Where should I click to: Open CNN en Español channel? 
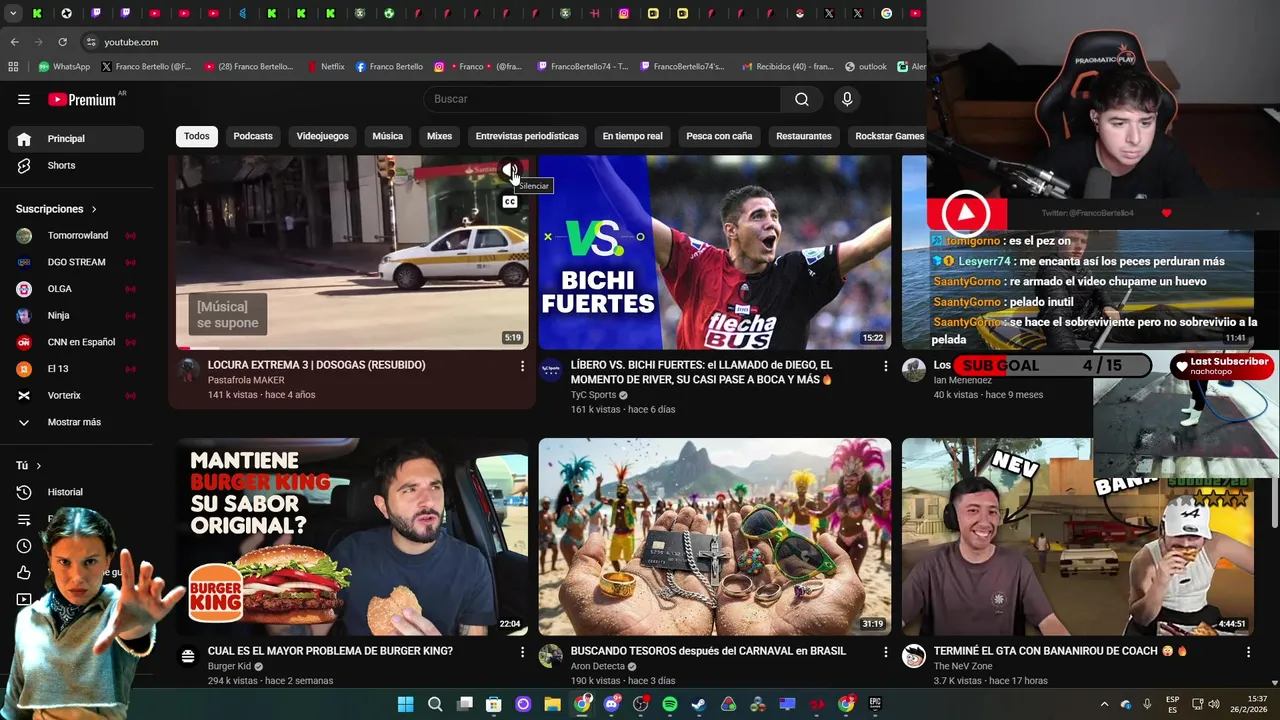pos(76,342)
